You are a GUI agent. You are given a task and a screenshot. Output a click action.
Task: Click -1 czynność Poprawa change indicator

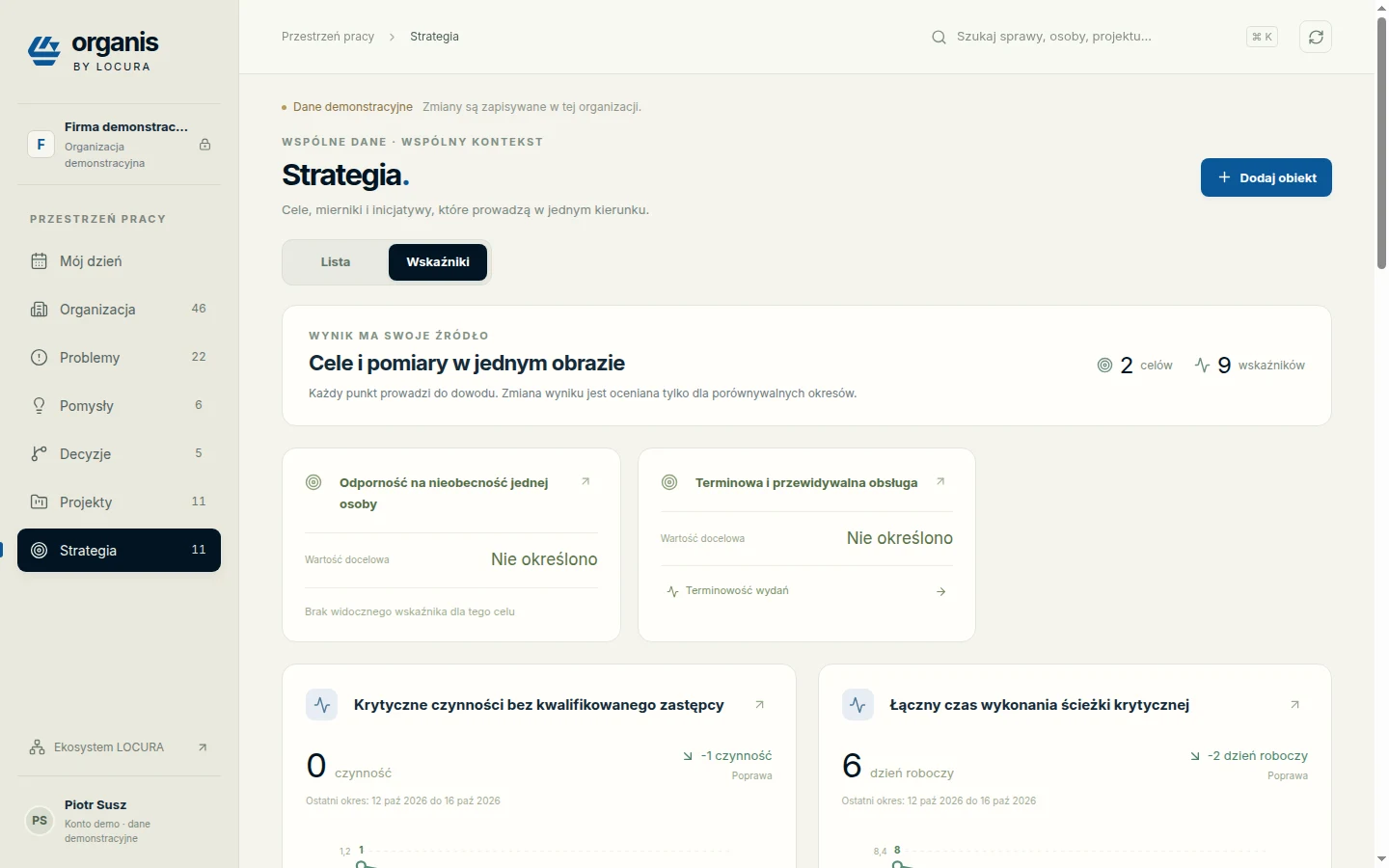click(x=727, y=764)
